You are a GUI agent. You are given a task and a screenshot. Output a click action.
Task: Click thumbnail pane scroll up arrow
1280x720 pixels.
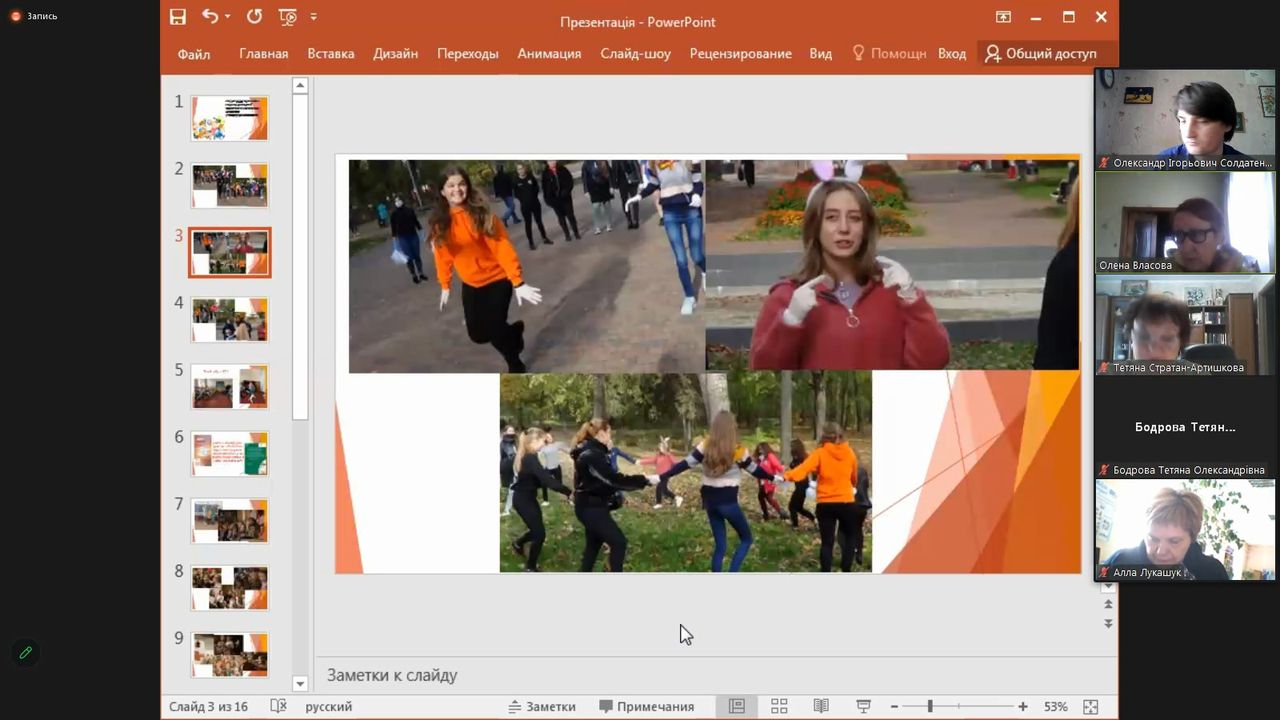(x=300, y=86)
